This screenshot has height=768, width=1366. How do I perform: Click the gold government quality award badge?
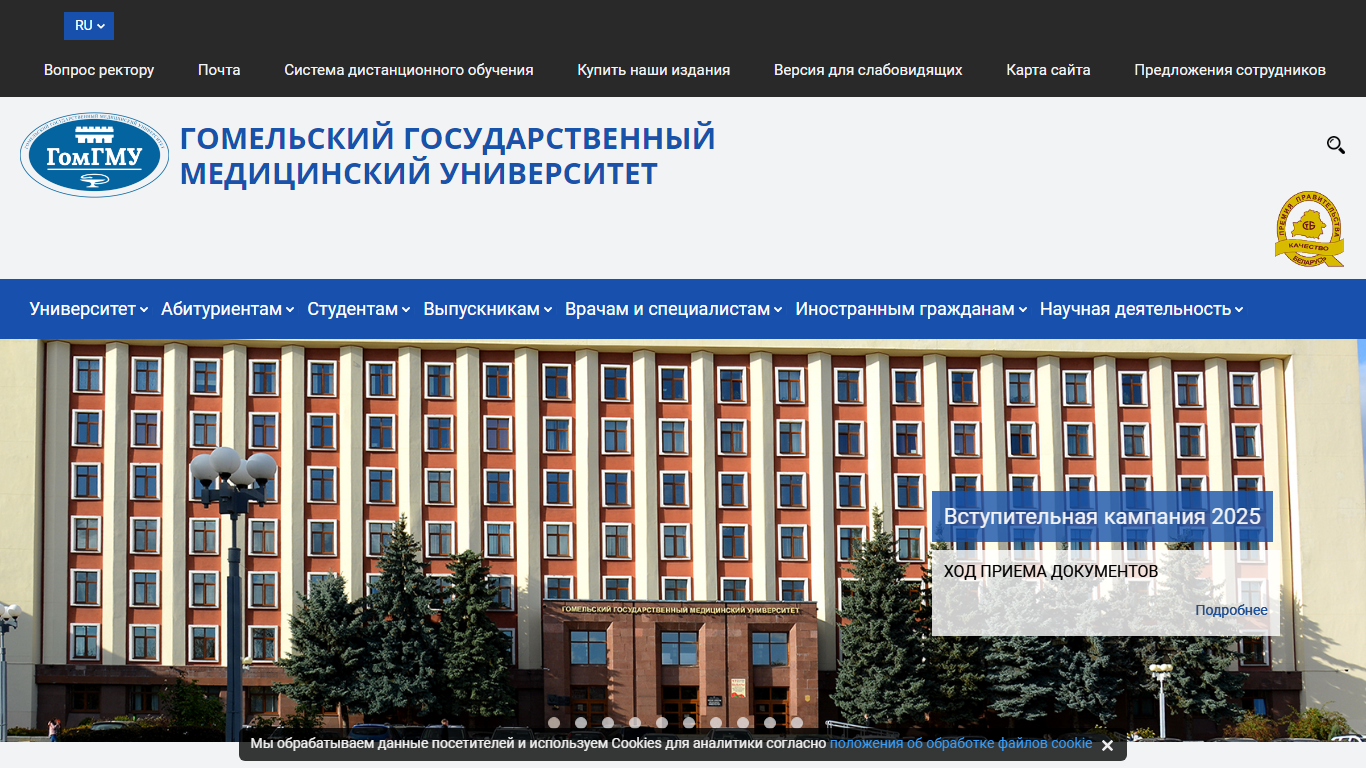1309,229
